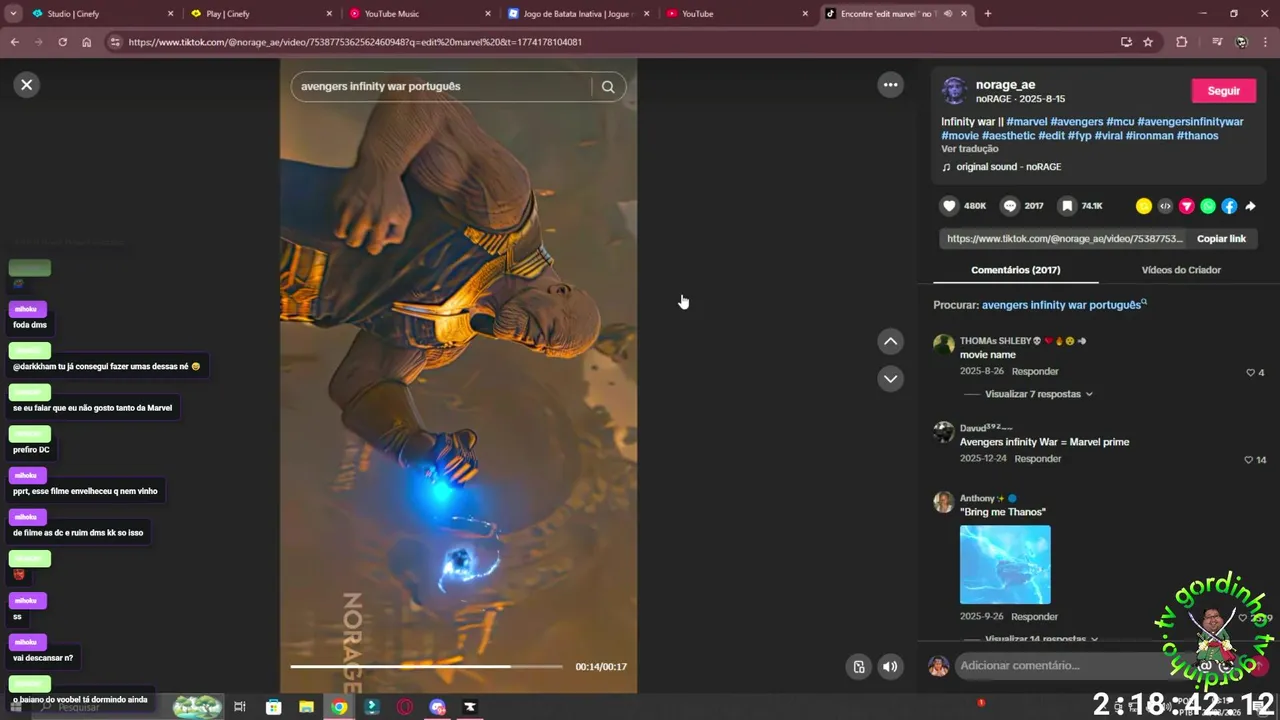The width and height of the screenshot is (1280, 720).
Task: Open comments via speech bubble icon
Action: tap(1010, 206)
